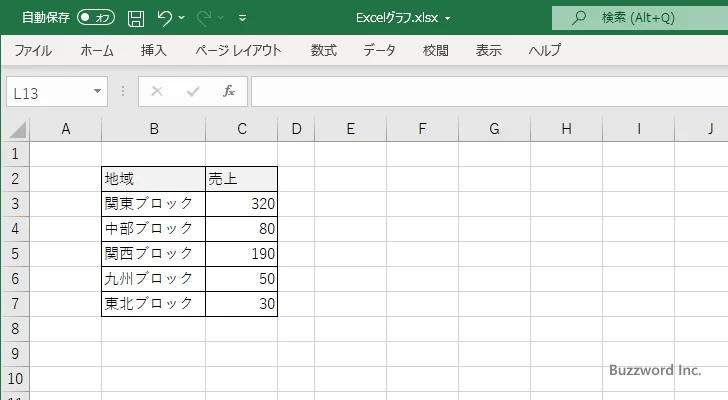Open the Redo history dropdown arrow
Image resolution: width=728 pixels, height=400 pixels.
pos(221,18)
